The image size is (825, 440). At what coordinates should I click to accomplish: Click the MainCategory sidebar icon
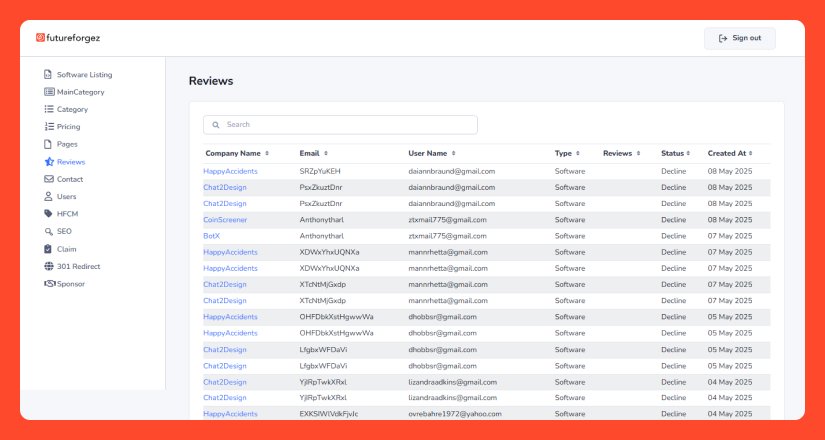click(48, 92)
